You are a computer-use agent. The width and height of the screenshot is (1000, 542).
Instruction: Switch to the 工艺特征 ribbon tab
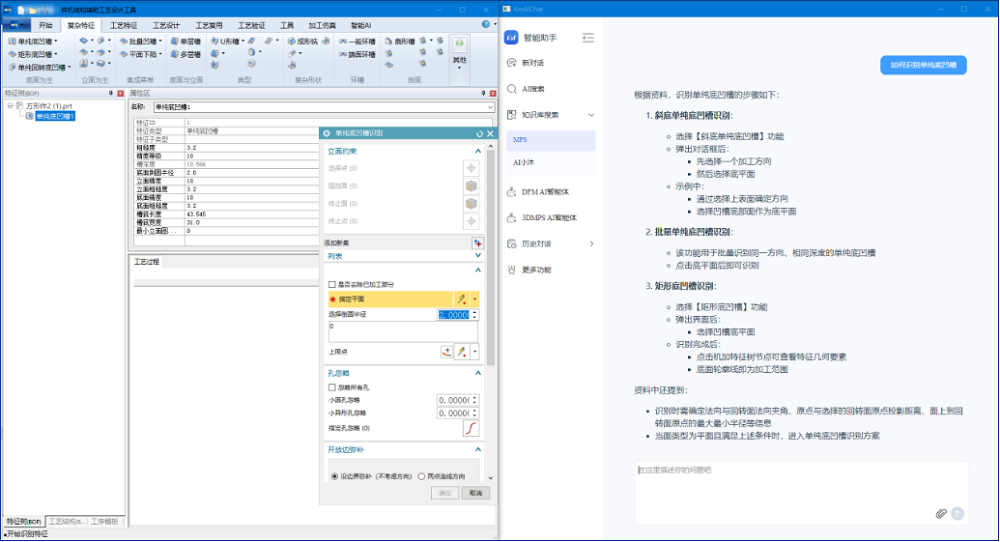[x=124, y=26]
